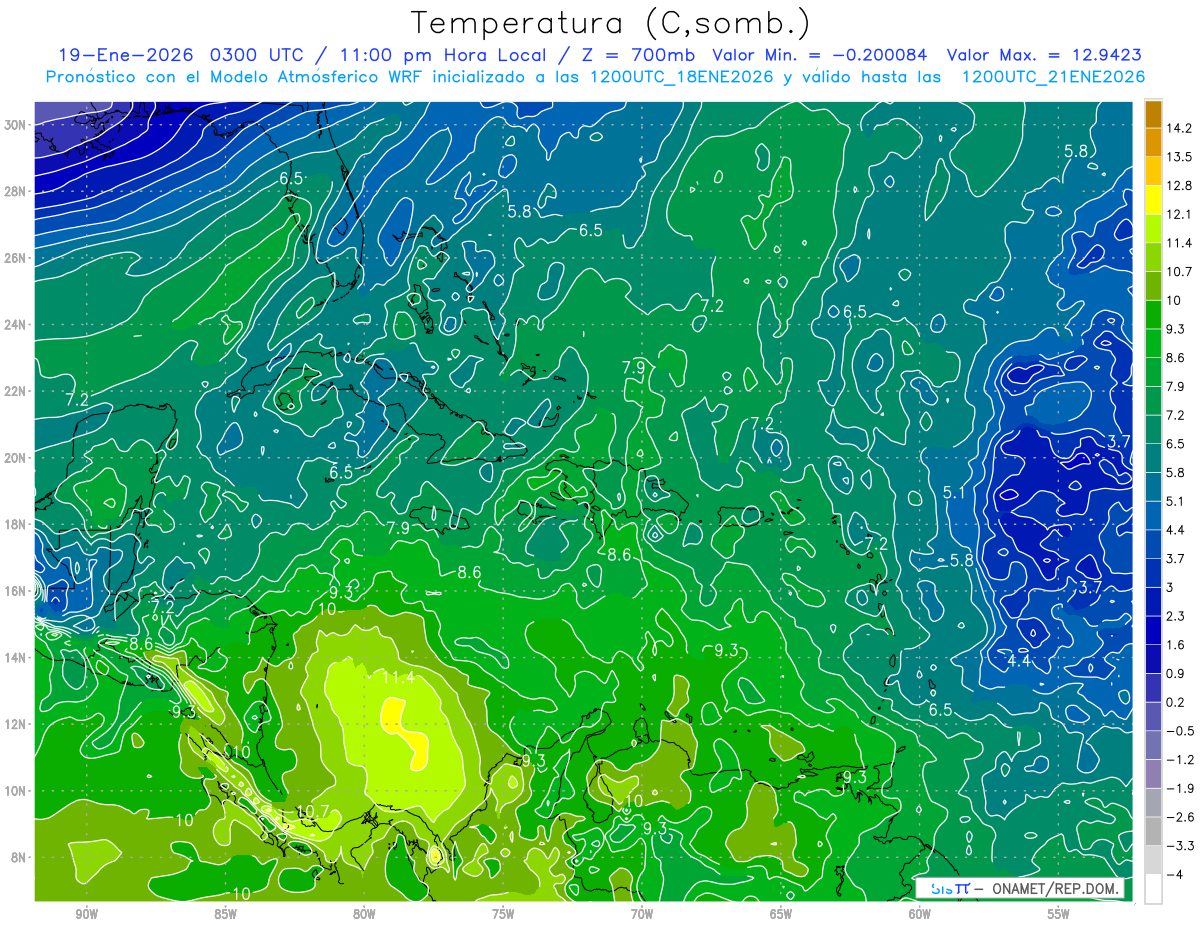1200x927 pixels.
Task: Click the "10N" latitude axis label
Action: [x=16, y=791]
